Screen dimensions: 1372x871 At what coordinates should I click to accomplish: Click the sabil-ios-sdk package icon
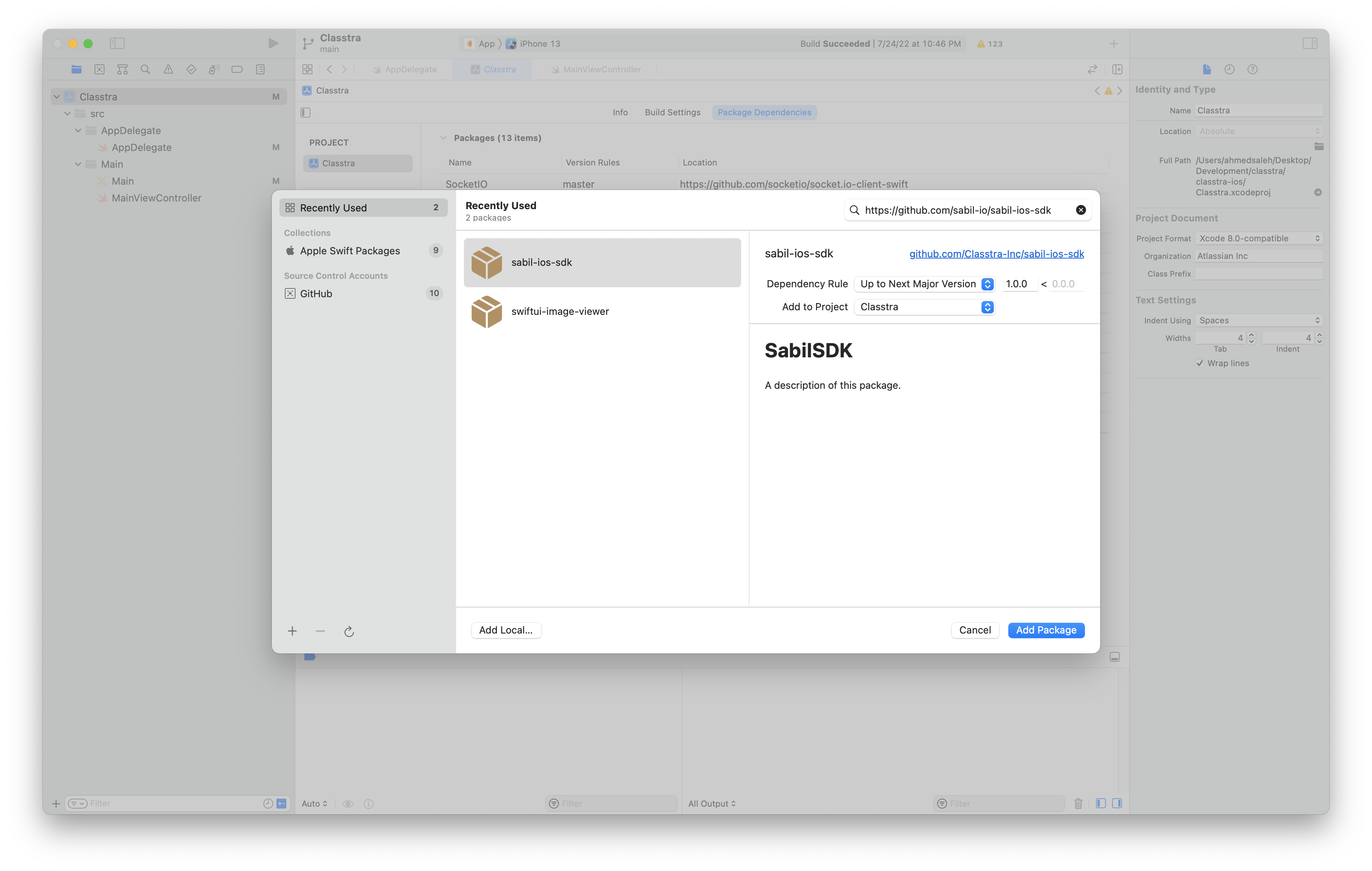pos(487,262)
